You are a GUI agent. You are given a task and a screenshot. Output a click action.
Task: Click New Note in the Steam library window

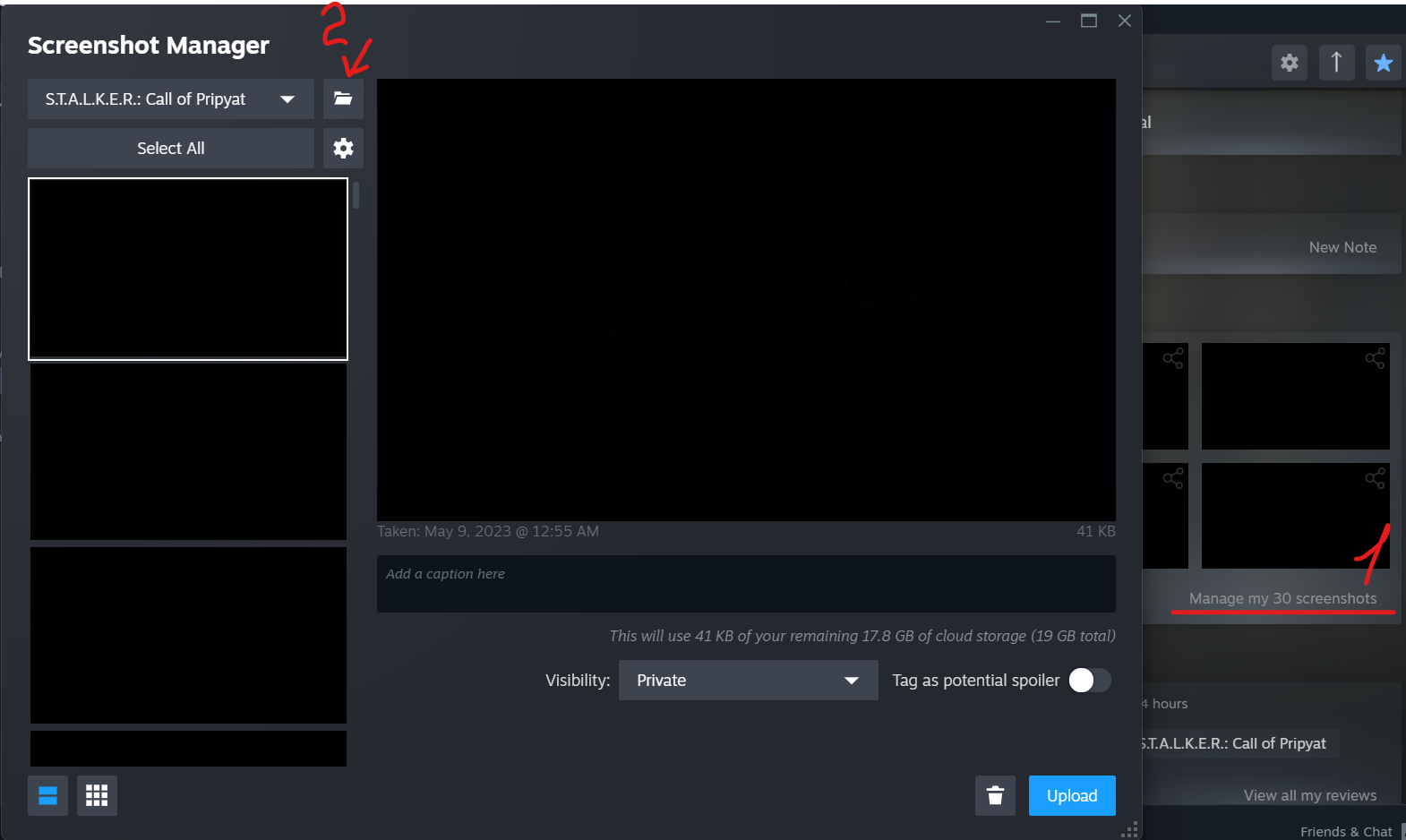pyautogui.click(x=1342, y=247)
